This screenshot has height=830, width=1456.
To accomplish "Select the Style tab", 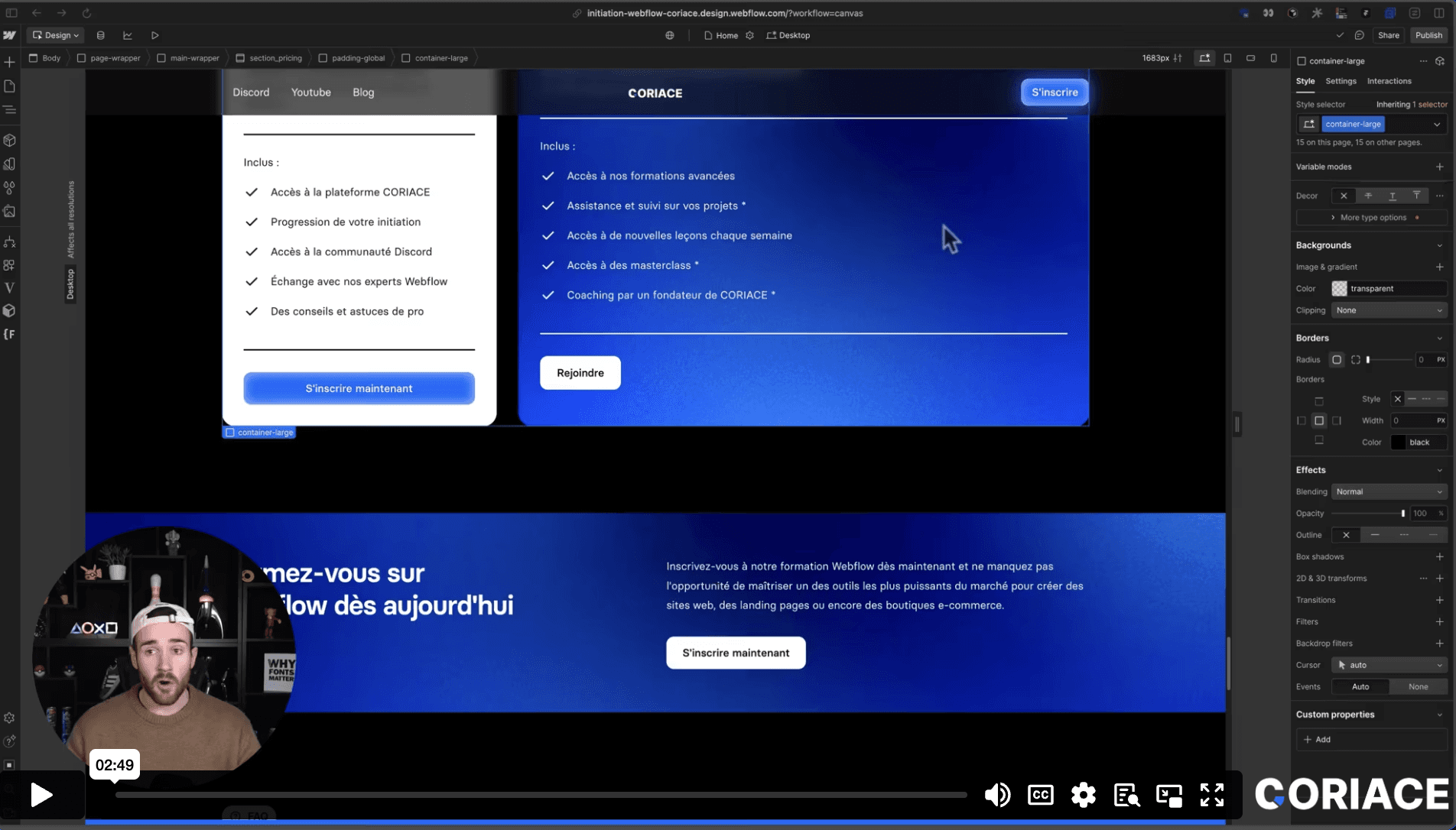I will coord(1305,81).
